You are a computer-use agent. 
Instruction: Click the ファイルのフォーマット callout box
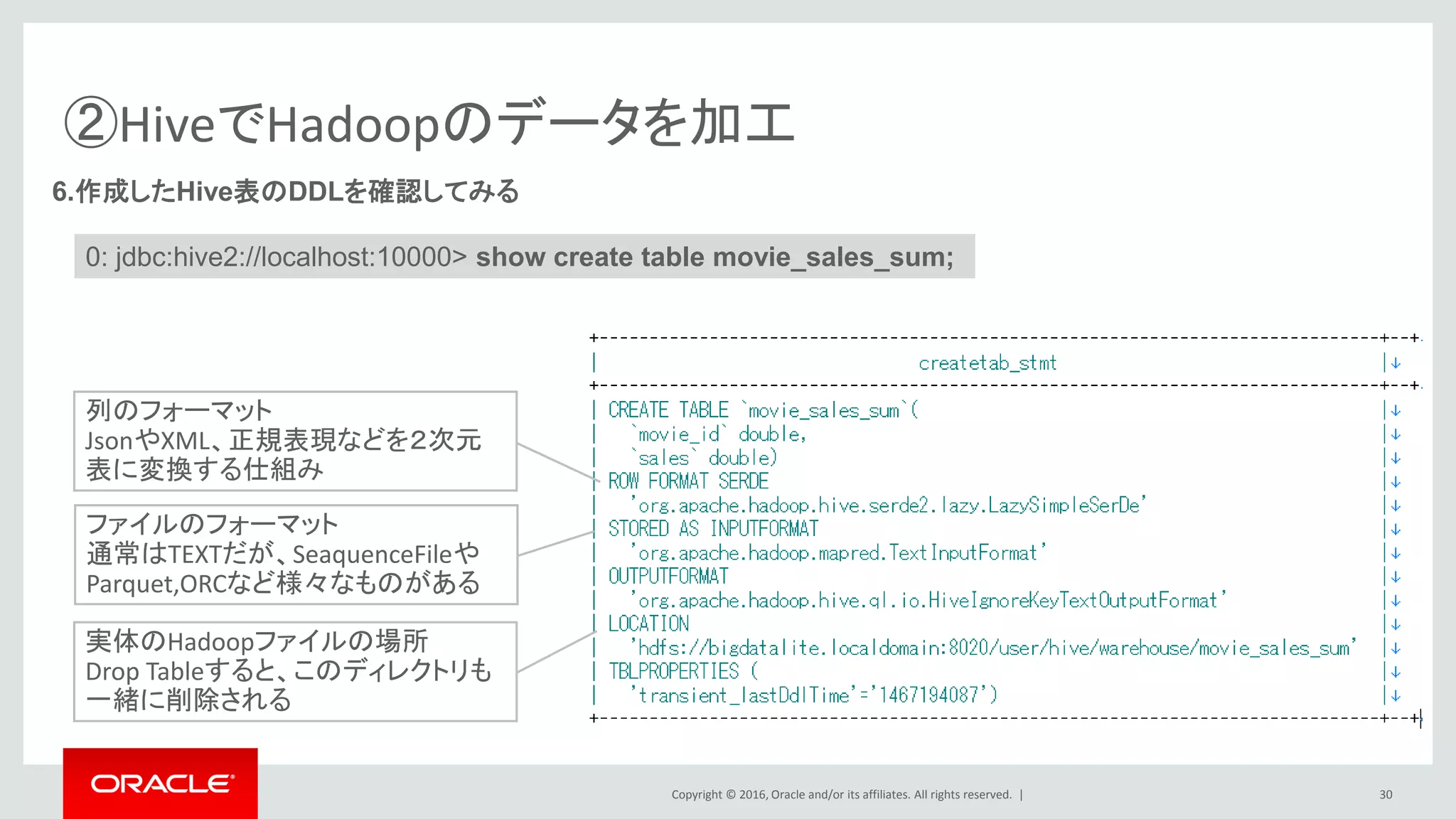(296, 555)
